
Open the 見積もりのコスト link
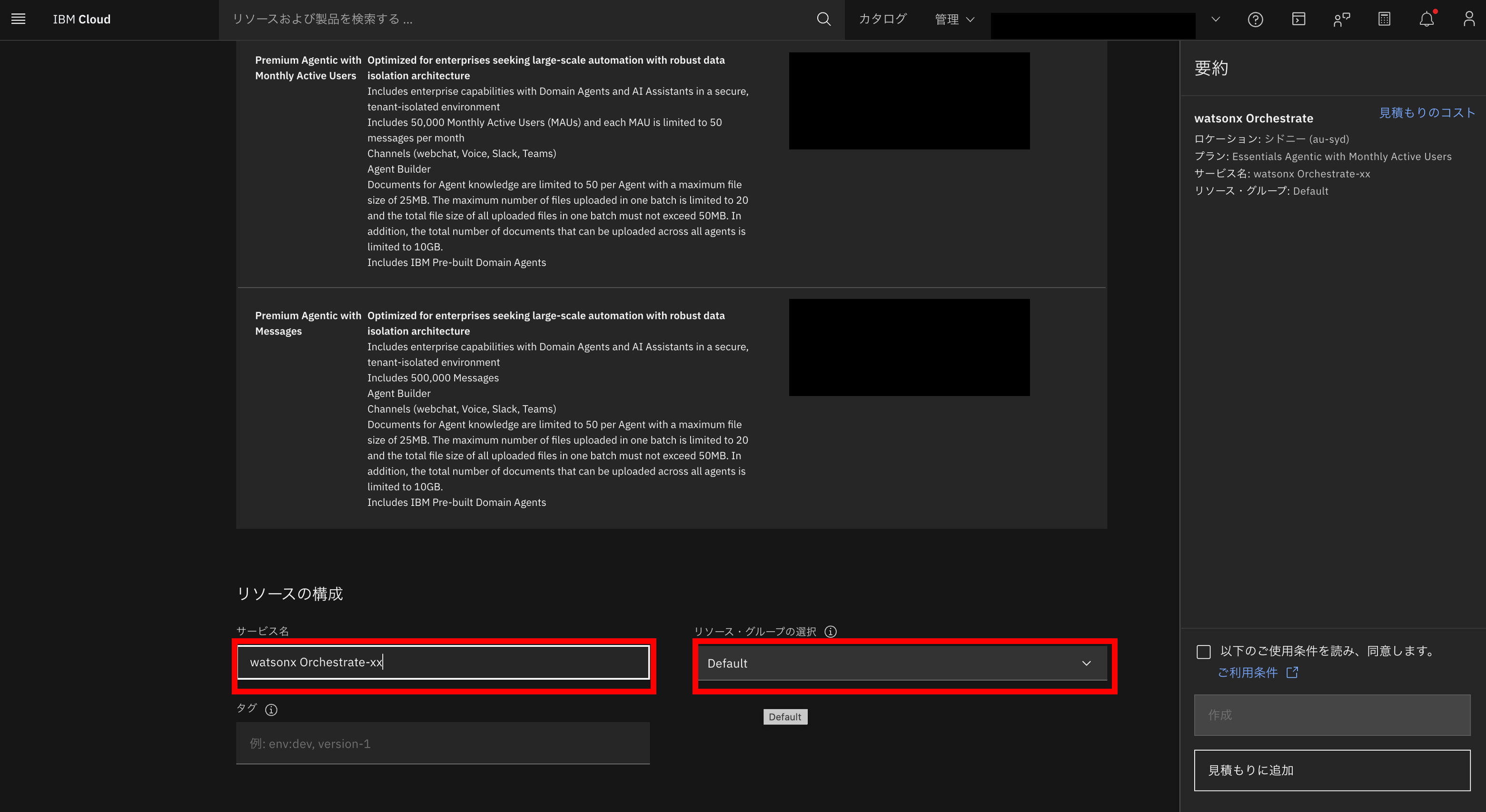coord(1426,113)
